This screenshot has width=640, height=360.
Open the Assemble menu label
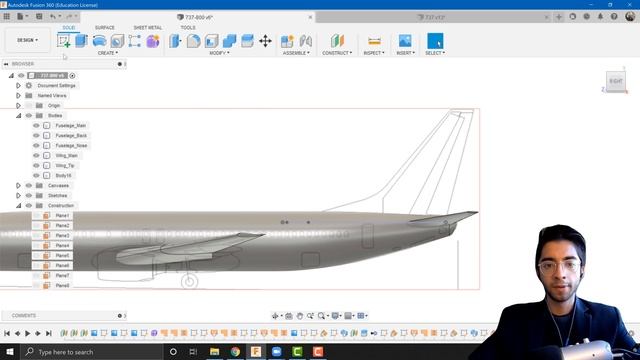[x=296, y=53]
